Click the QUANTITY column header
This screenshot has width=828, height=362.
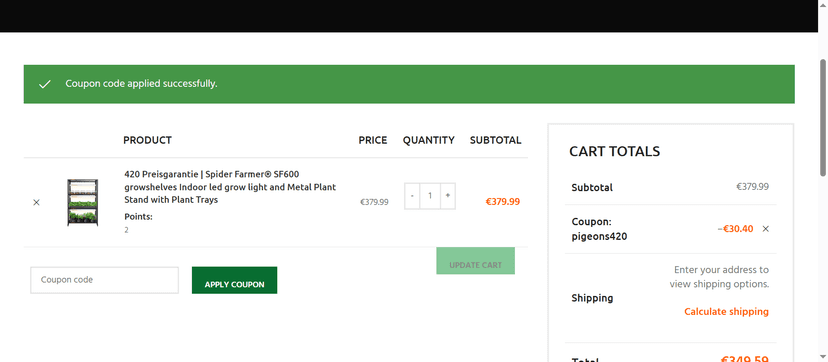(x=429, y=140)
